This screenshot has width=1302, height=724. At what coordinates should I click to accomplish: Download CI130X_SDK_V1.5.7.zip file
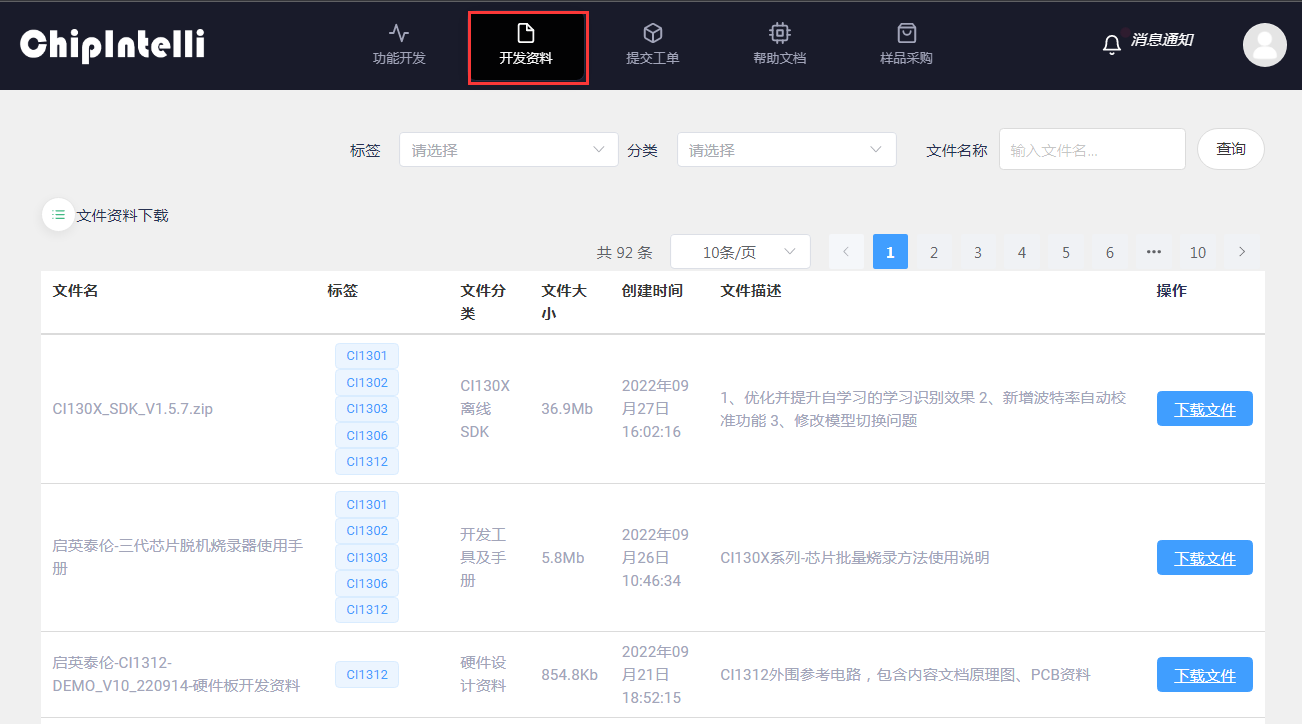1204,409
